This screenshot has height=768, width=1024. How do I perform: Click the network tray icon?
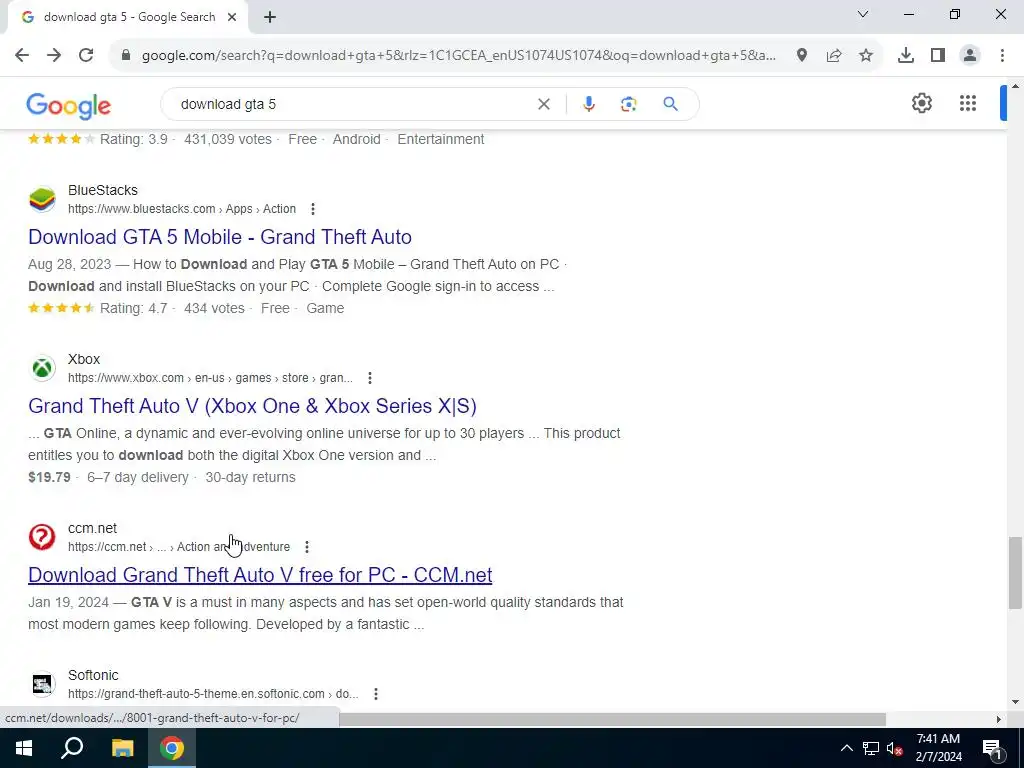tap(871, 748)
